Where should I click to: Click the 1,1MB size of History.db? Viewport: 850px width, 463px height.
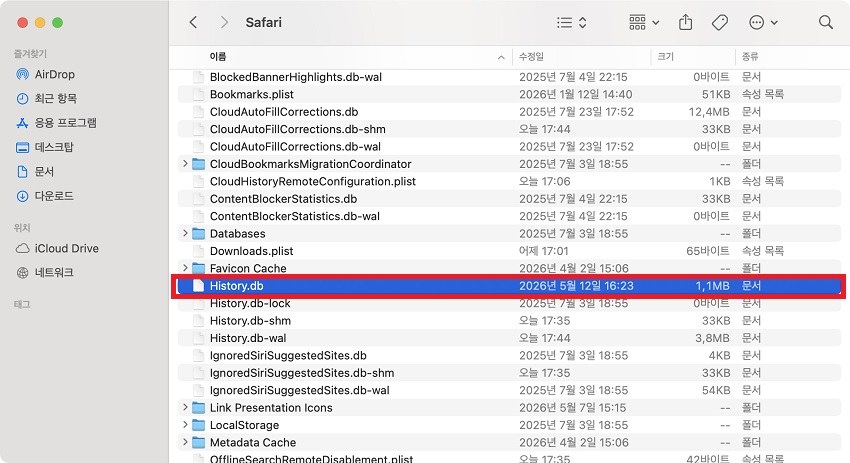(x=712, y=286)
